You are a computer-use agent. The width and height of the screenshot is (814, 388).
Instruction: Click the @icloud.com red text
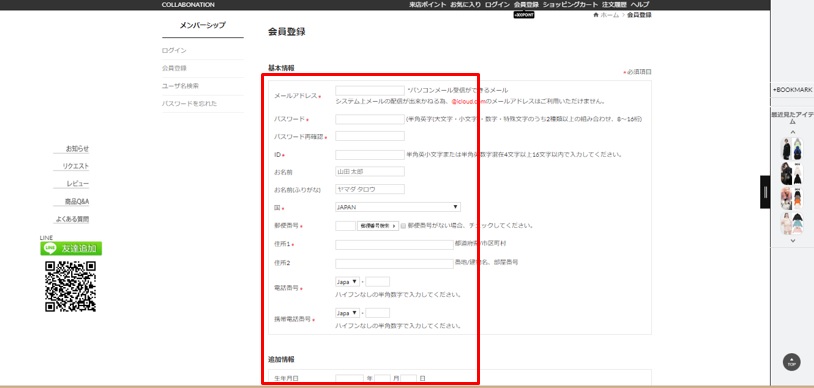tap(468, 101)
